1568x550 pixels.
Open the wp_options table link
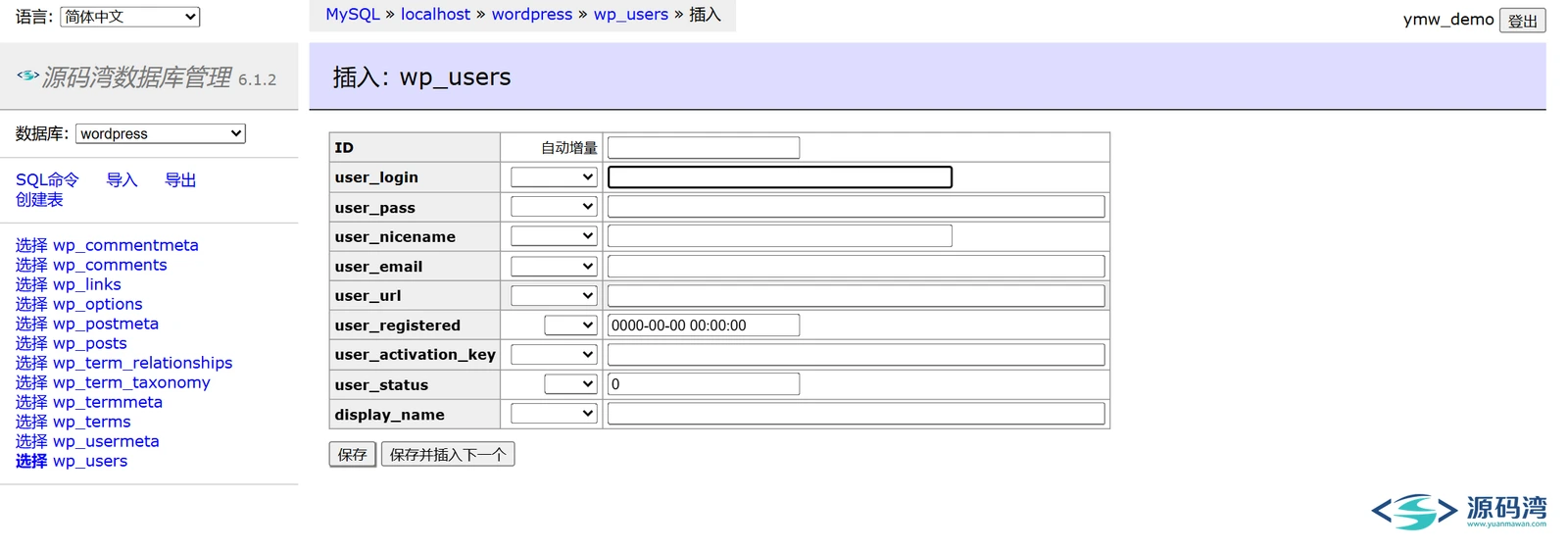(x=98, y=304)
